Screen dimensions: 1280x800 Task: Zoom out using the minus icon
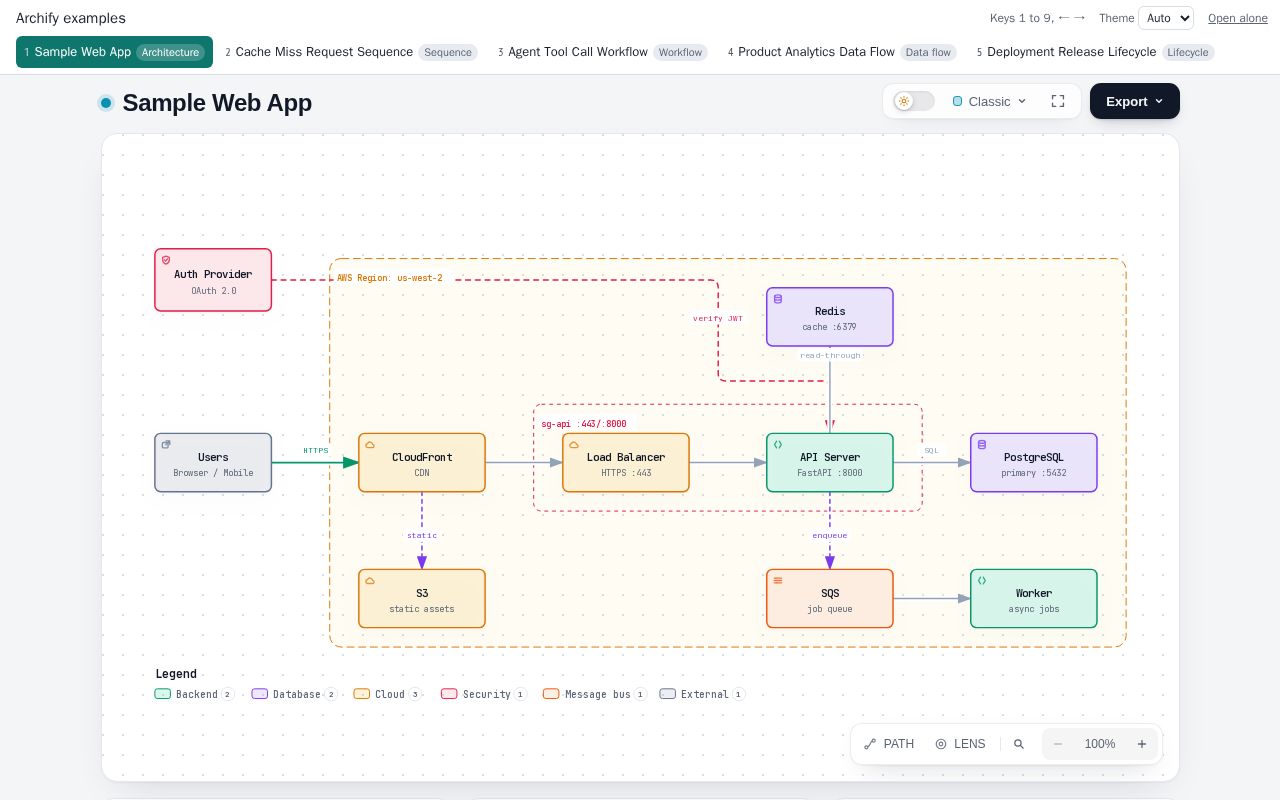pos(1058,744)
